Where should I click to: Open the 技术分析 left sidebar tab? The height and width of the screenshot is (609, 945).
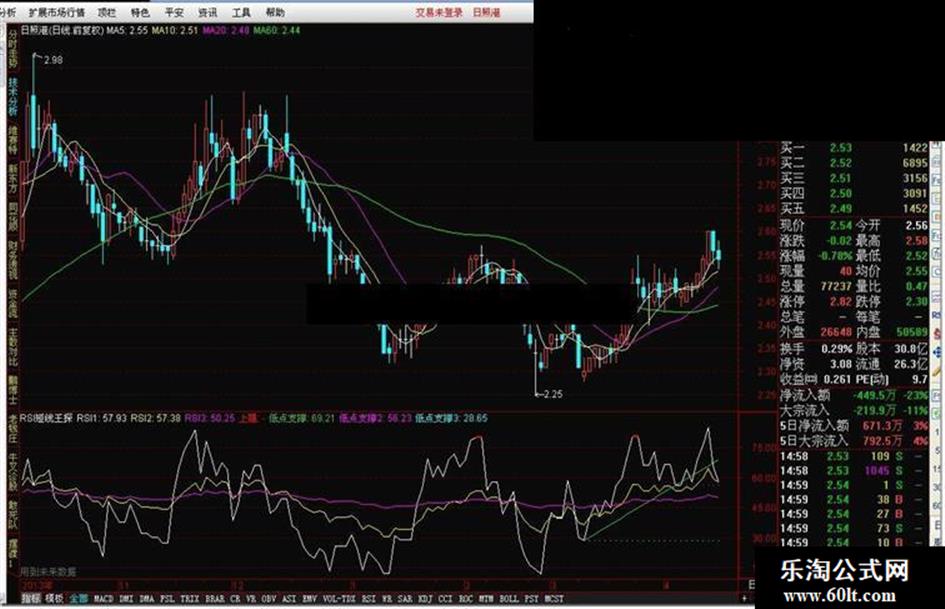coord(13,98)
